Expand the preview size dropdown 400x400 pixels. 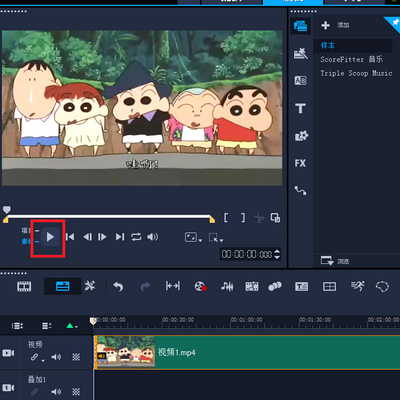(194, 237)
